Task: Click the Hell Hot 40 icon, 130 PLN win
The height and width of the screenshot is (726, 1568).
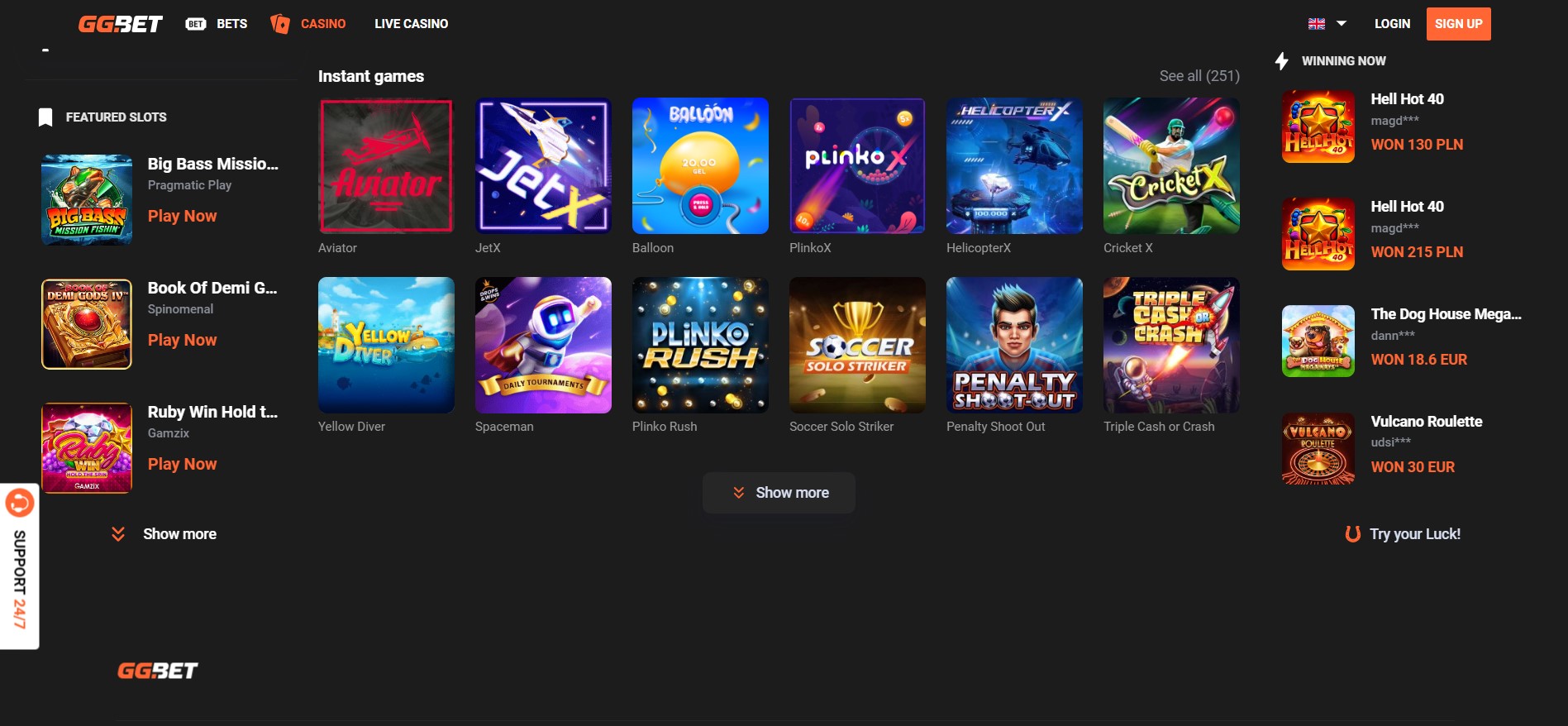Action: (x=1318, y=127)
